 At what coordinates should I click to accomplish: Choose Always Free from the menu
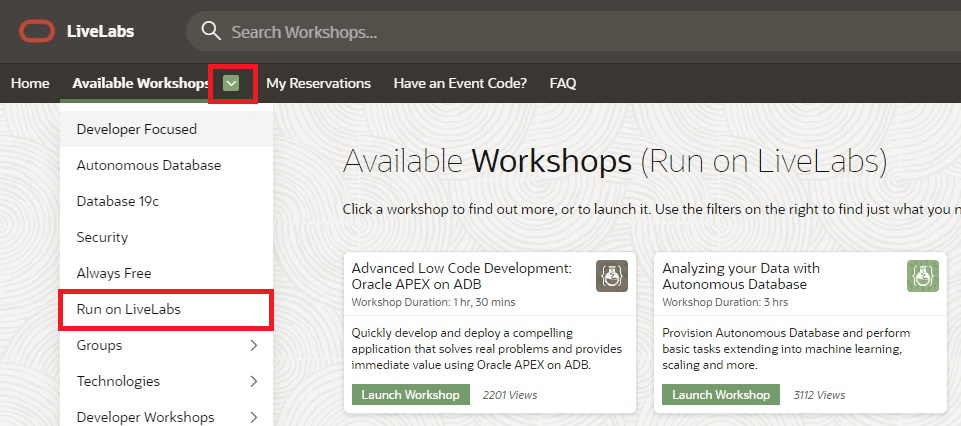click(x=114, y=273)
